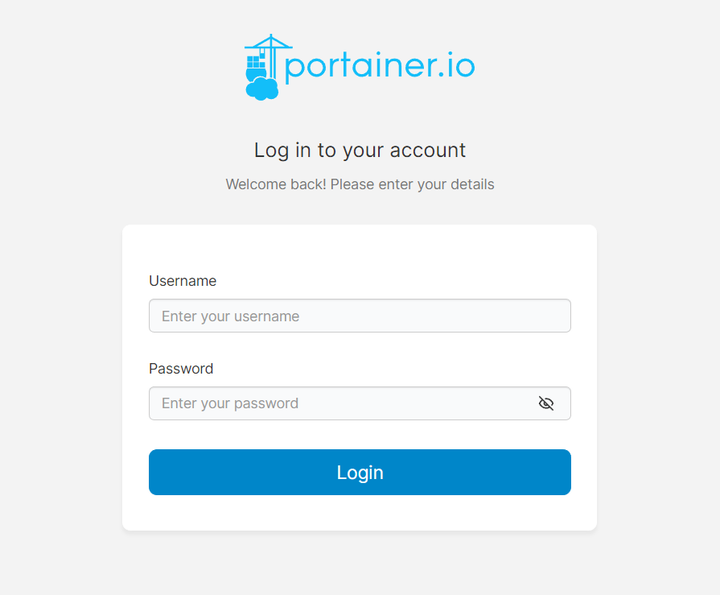Viewport: 720px width, 595px height.
Task: Click the 'Welcome back!' subtitle text
Action: (x=360, y=185)
